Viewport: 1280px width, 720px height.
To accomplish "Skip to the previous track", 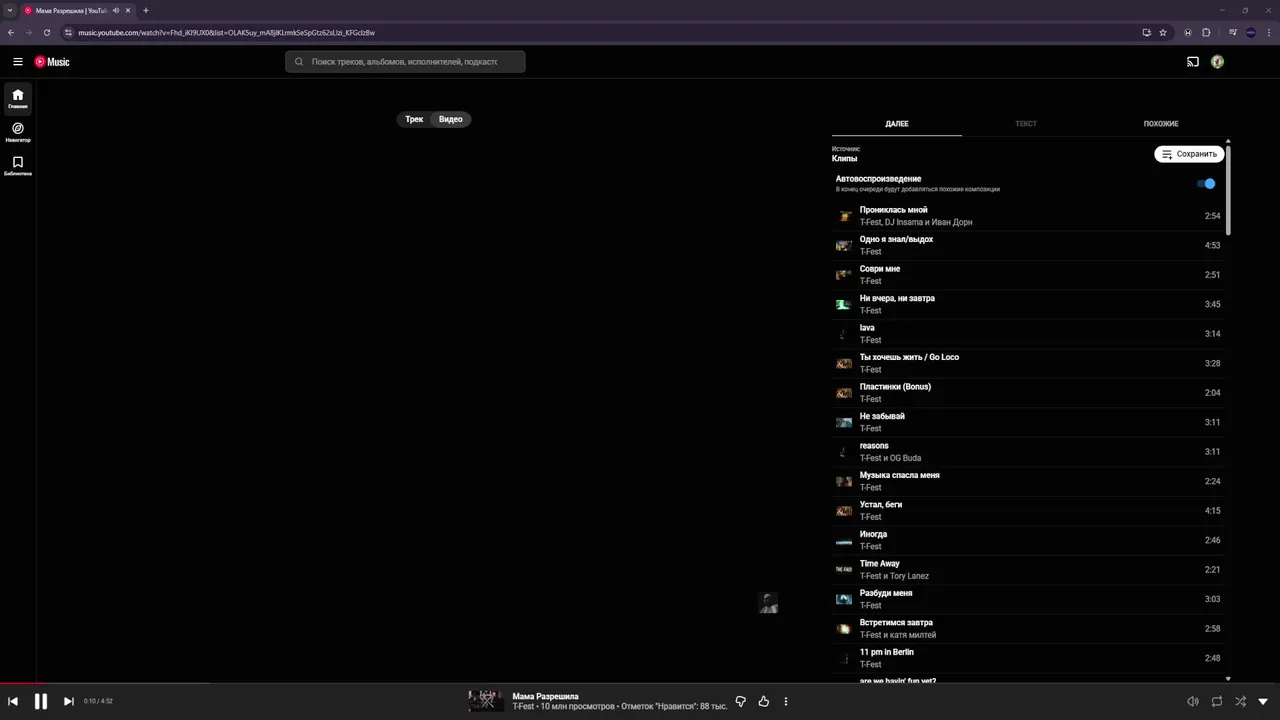I will 13,702.
